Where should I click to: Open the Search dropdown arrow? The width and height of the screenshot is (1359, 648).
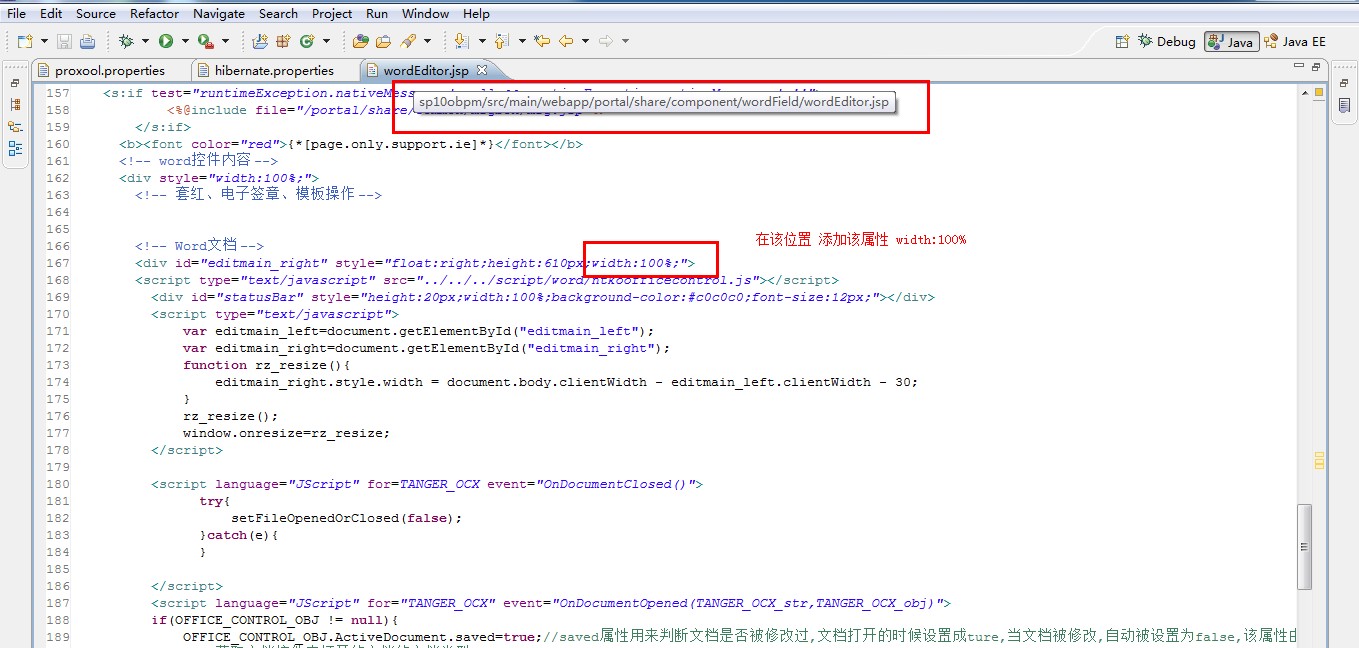pyautogui.click(x=427, y=41)
